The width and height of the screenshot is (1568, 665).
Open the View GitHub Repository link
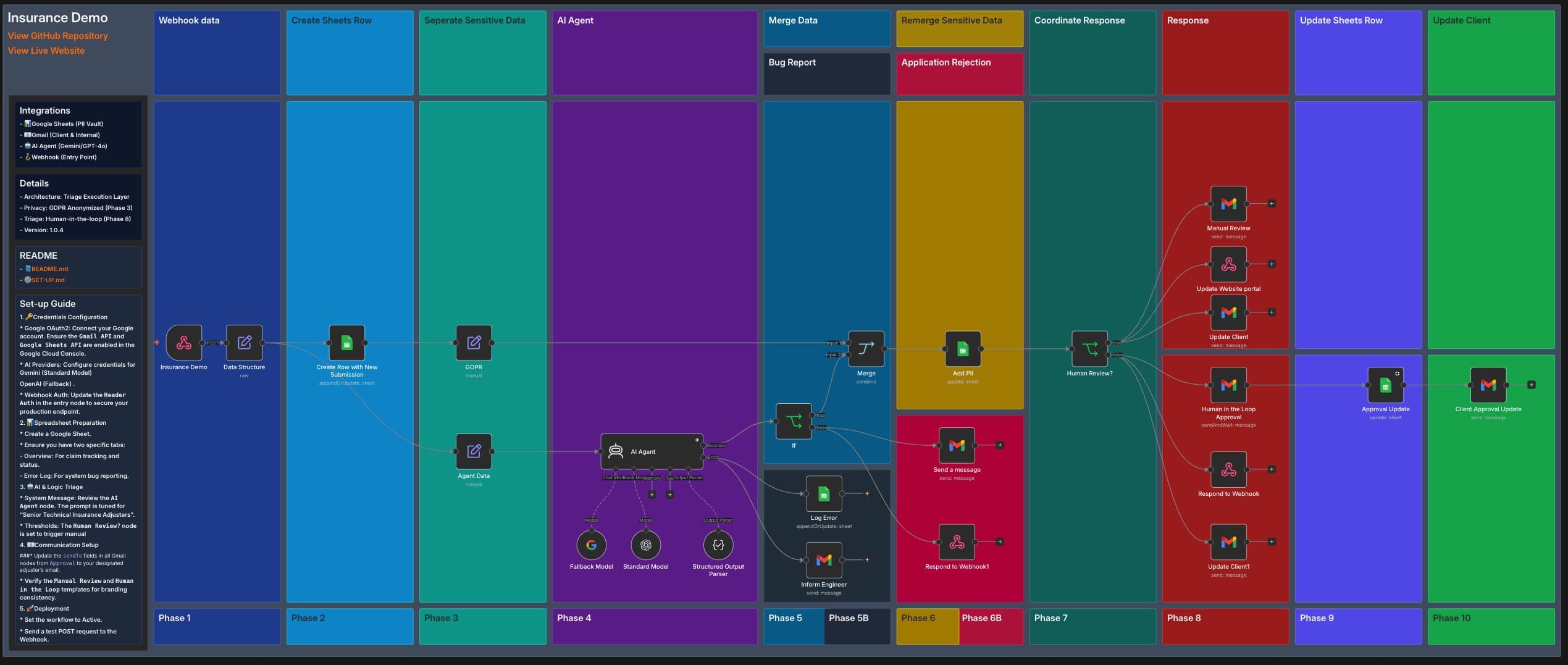coord(57,36)
